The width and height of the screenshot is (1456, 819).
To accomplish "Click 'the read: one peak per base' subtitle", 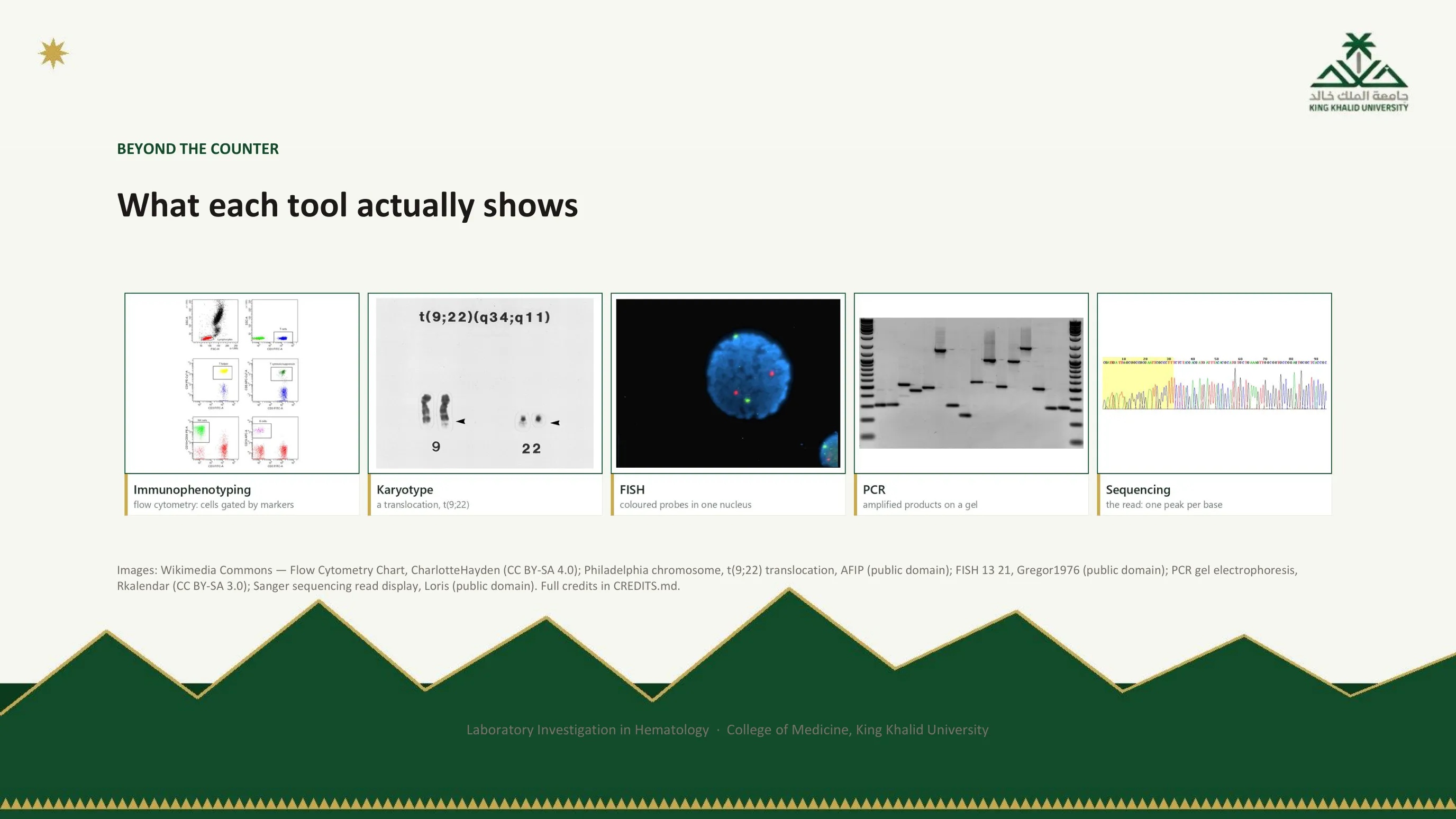I will (1164, 505).
